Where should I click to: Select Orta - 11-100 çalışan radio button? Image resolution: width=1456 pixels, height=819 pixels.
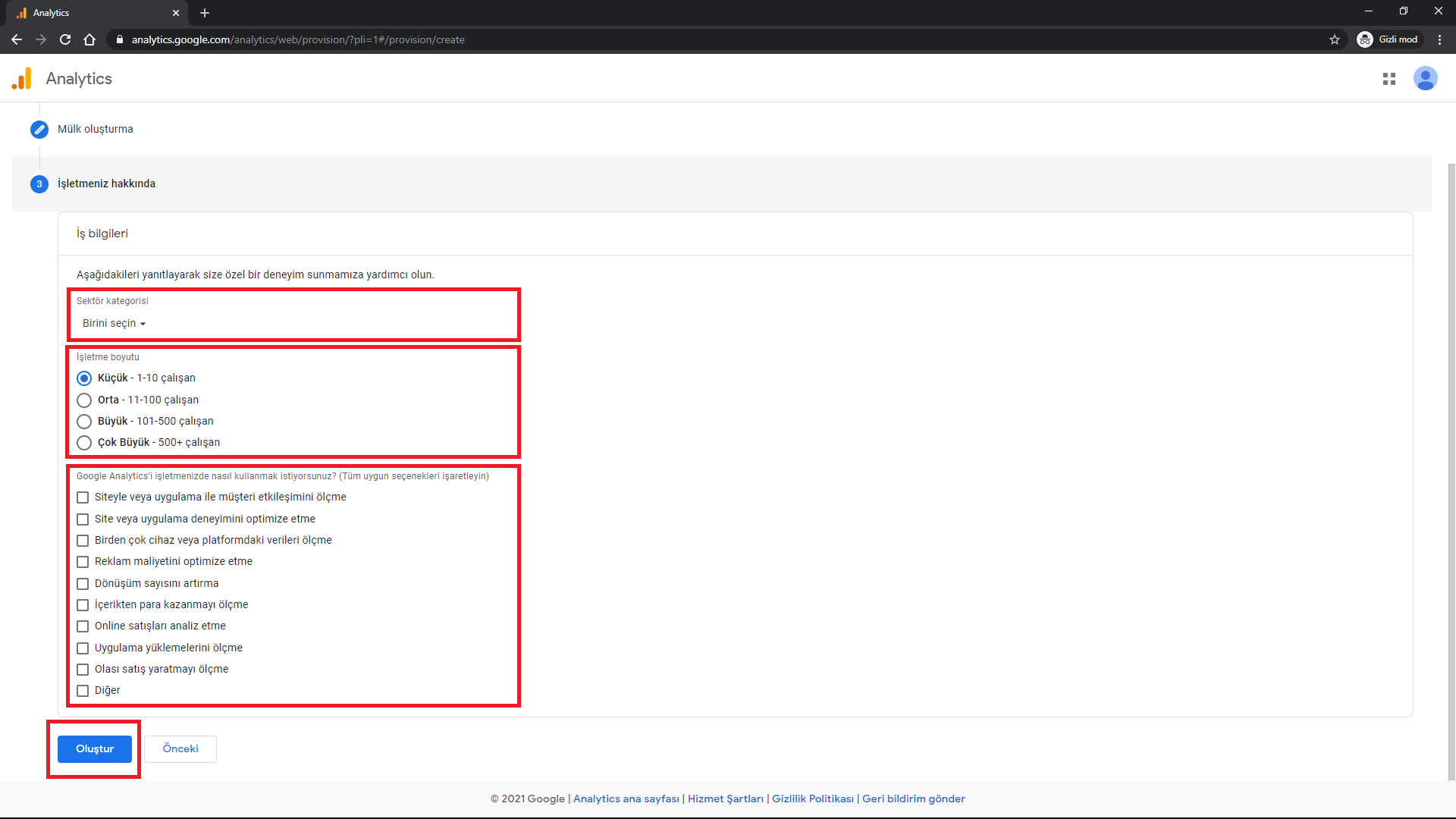pos(84,400)
